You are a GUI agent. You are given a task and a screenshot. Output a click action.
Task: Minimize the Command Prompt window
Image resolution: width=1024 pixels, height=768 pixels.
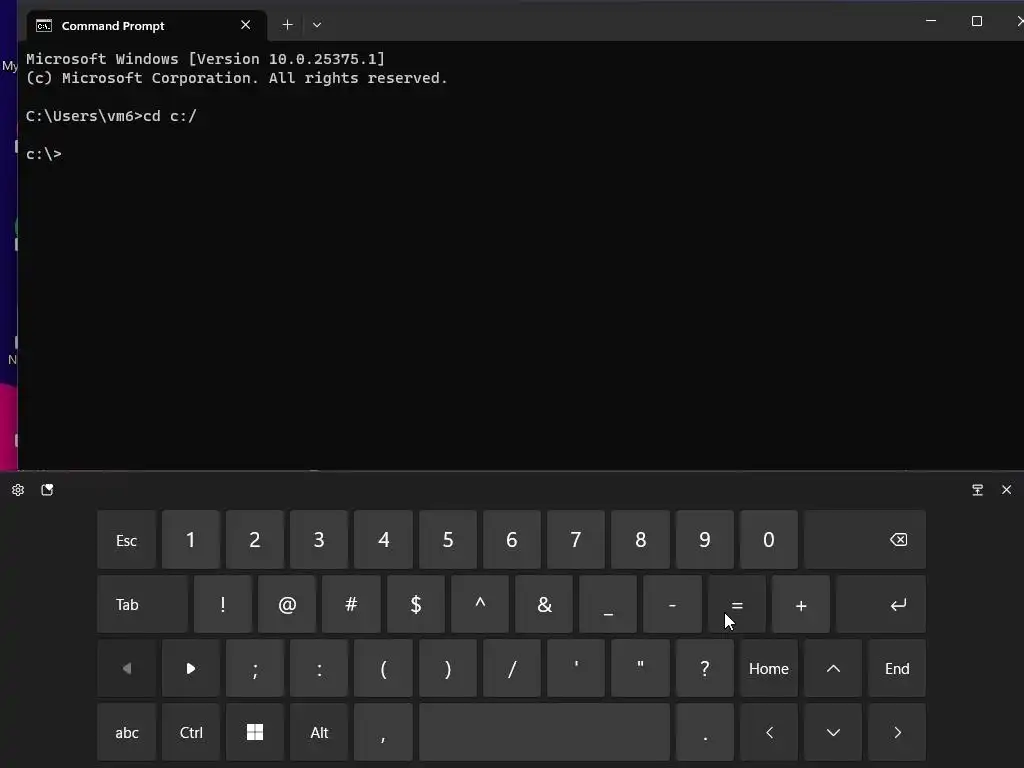click(931, 21)
